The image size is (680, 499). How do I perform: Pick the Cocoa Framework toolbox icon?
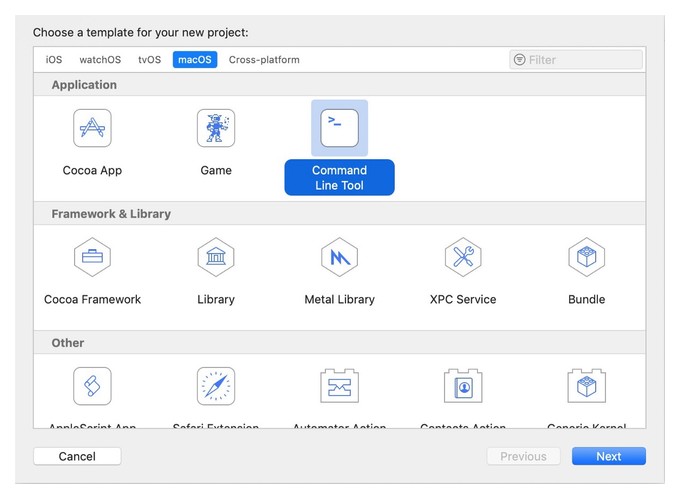click(92, 257)
